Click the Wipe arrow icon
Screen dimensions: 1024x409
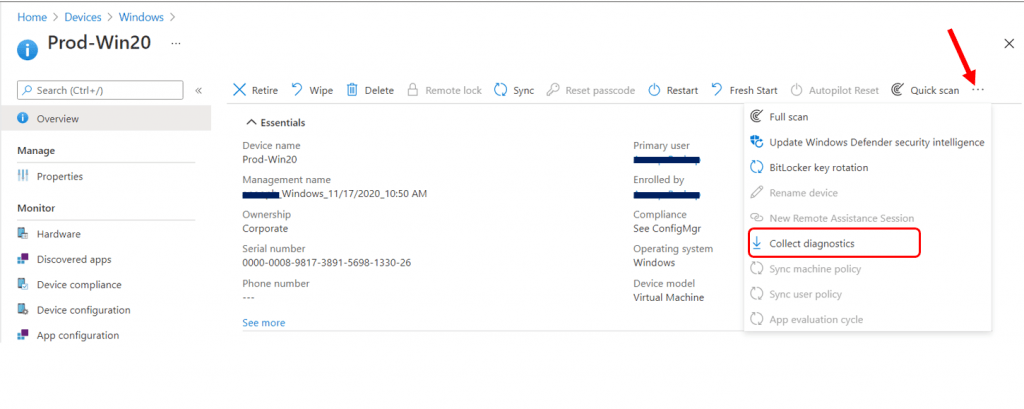click(x=297, y=90)
